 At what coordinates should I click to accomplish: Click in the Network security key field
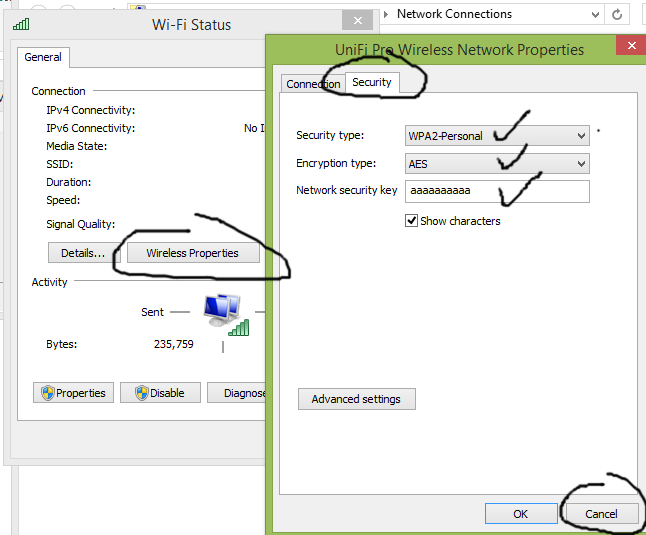coord(497,191)
